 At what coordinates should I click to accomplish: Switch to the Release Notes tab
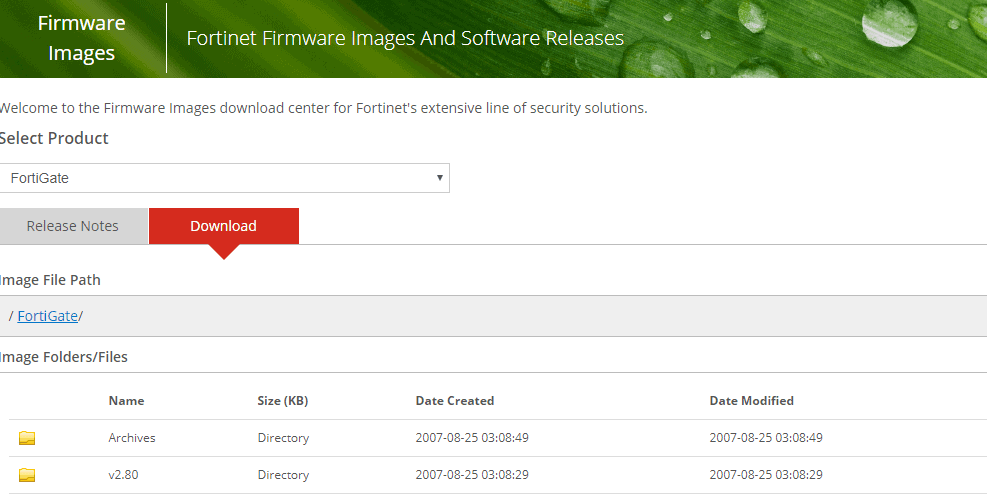[72, 226]
